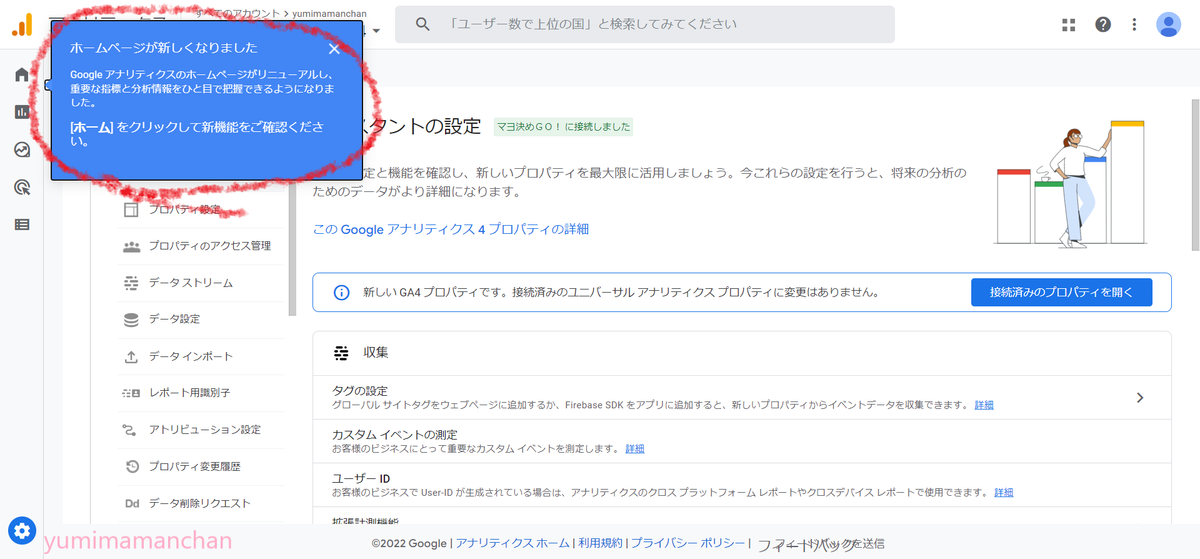
Task: Open the Explore icon in sidebar
Action: coord(22,149)
